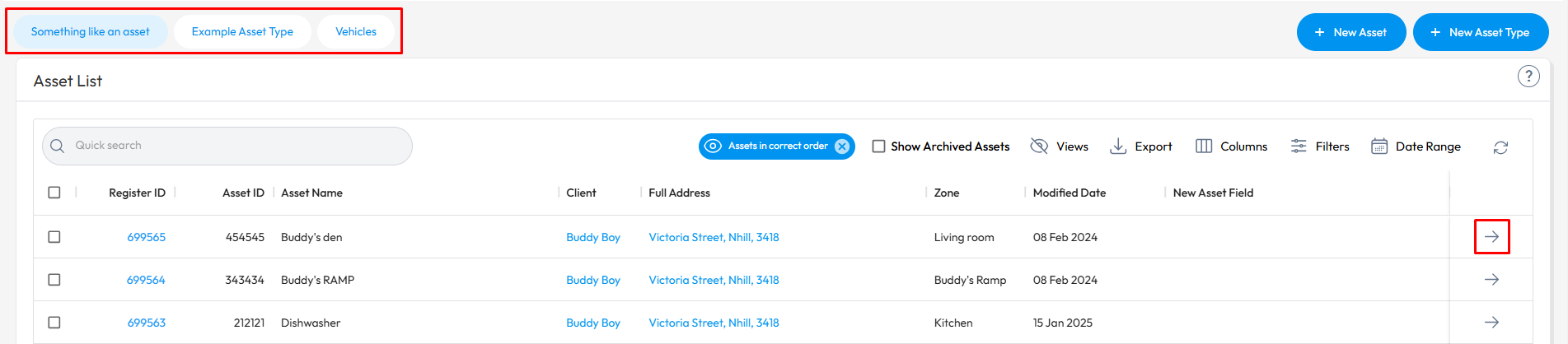1568x344 pixels.
Task: Click the Export download icon
Action: [x=1118, y=146]
